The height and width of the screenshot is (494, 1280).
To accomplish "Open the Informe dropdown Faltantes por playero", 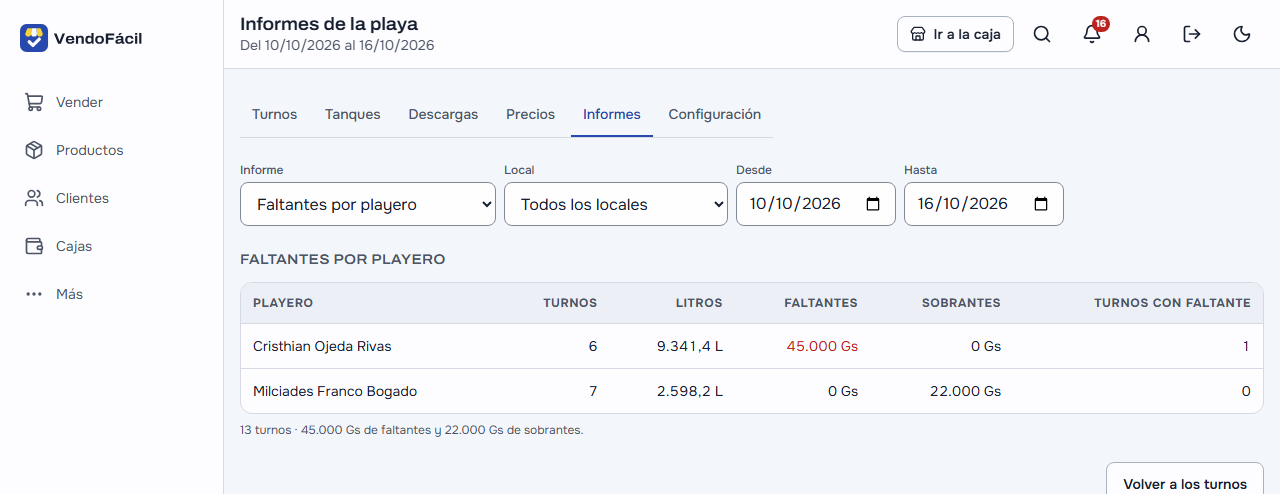I will (x=368, y=204).
